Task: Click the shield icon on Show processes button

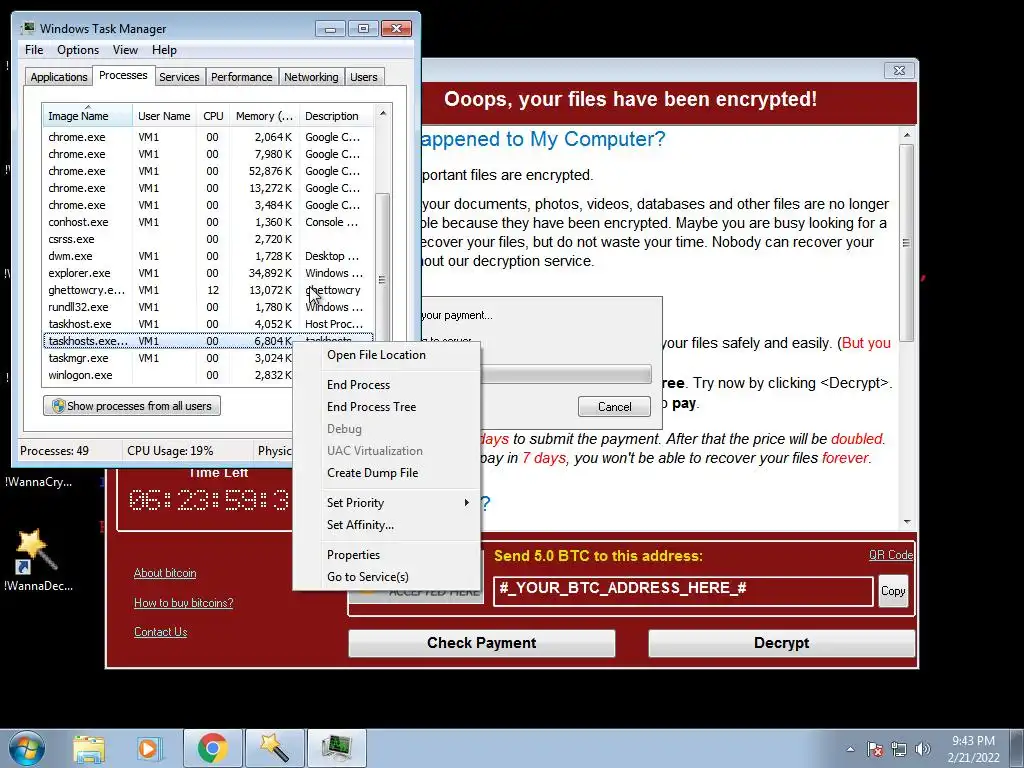Action: 58,406
